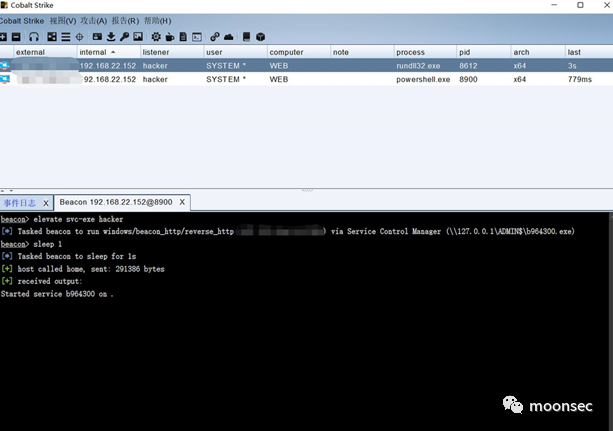Image resolution: width=613 pixels, height=431 pixels.
Task: Click the Java coffee cup icon
Action: pyautogui.click(x=170, y=37)
